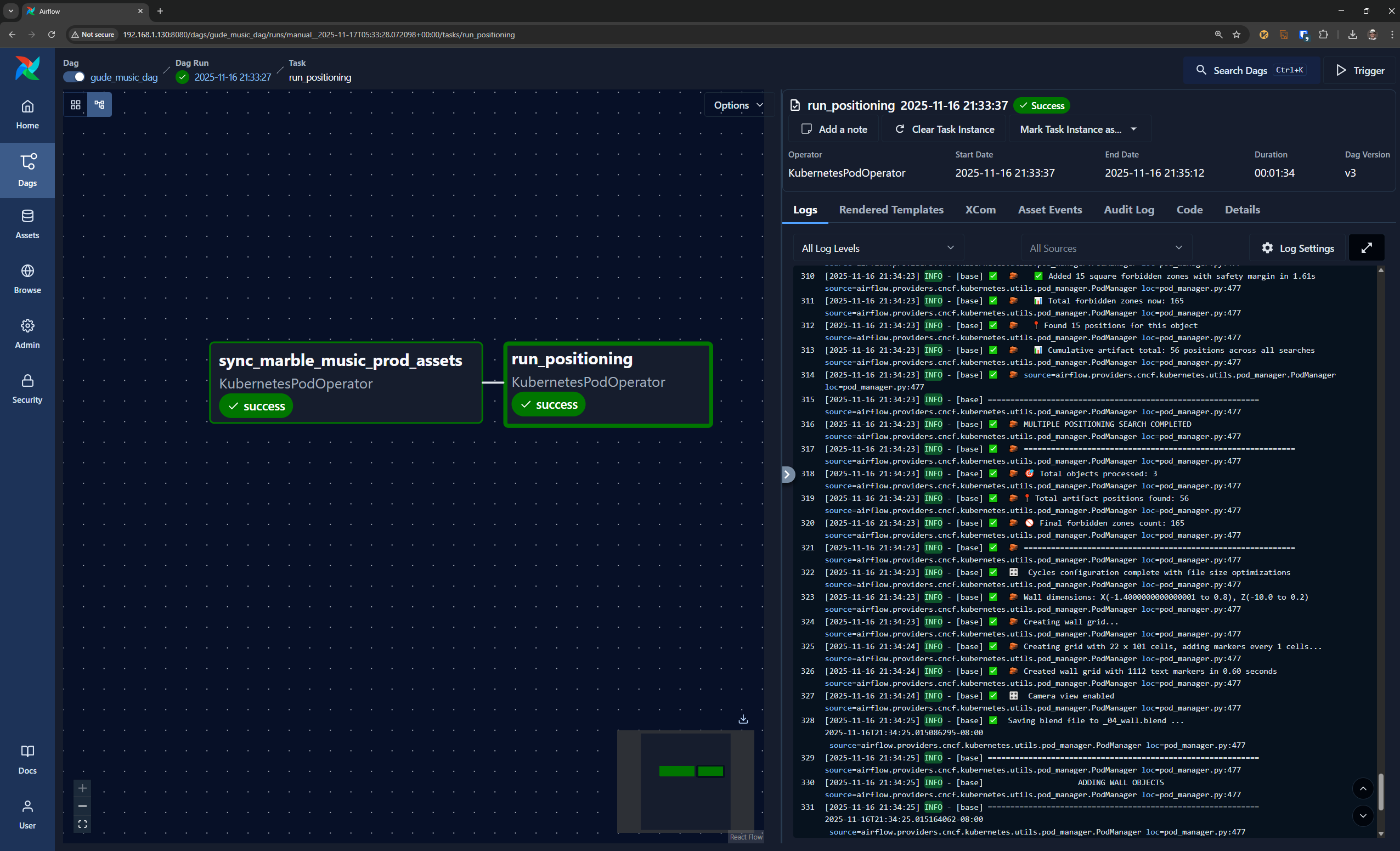Viewport: 1400px width, 851px height.
Task: Download an image of the graph
Action: [743, 719]
